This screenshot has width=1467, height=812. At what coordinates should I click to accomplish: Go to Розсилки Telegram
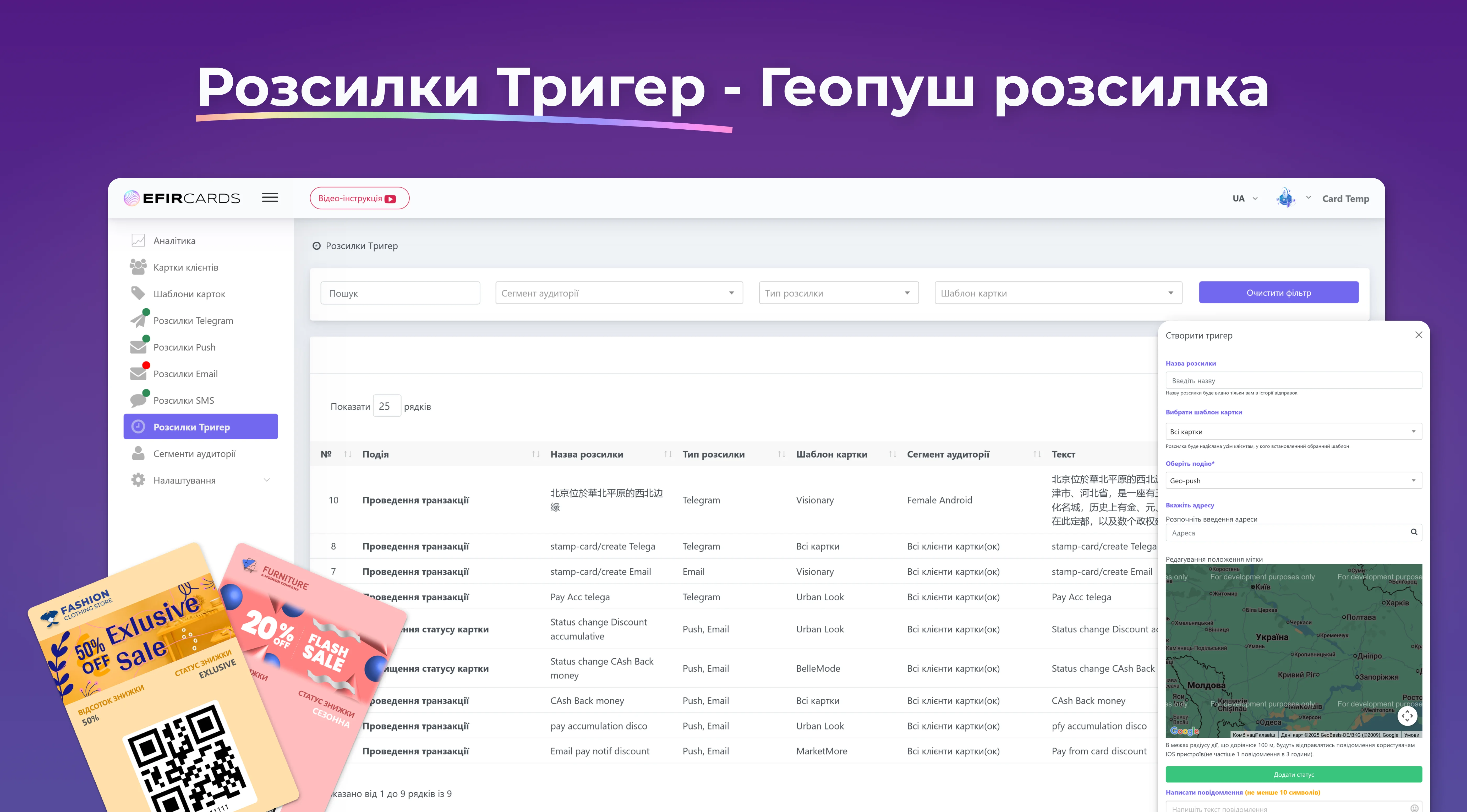(193, 321)
